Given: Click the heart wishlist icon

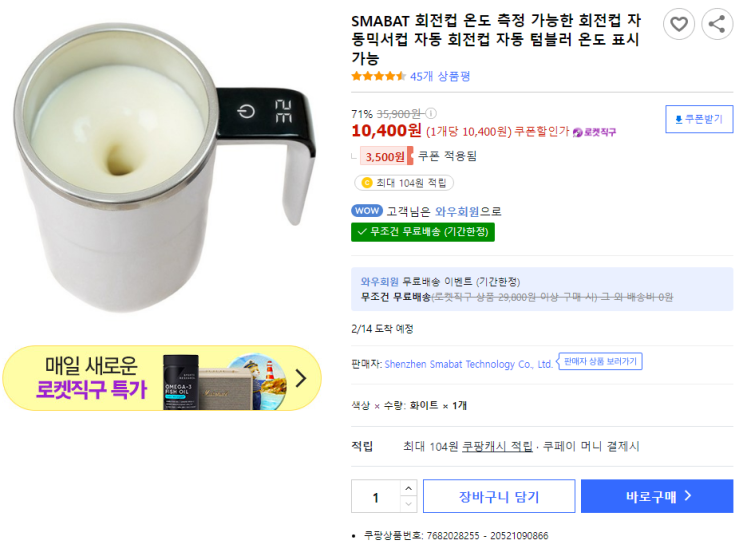Looking at the screenshot, I should (x=679, y=24).
